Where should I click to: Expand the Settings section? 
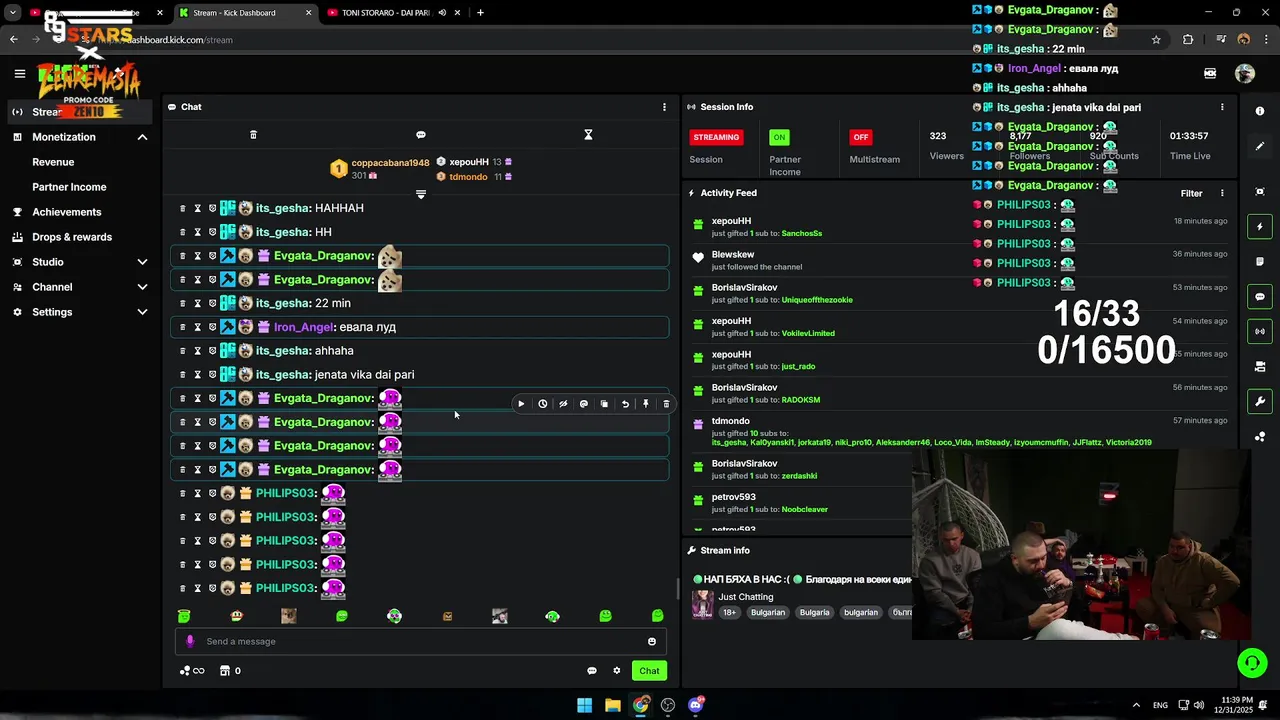(142, 312)
